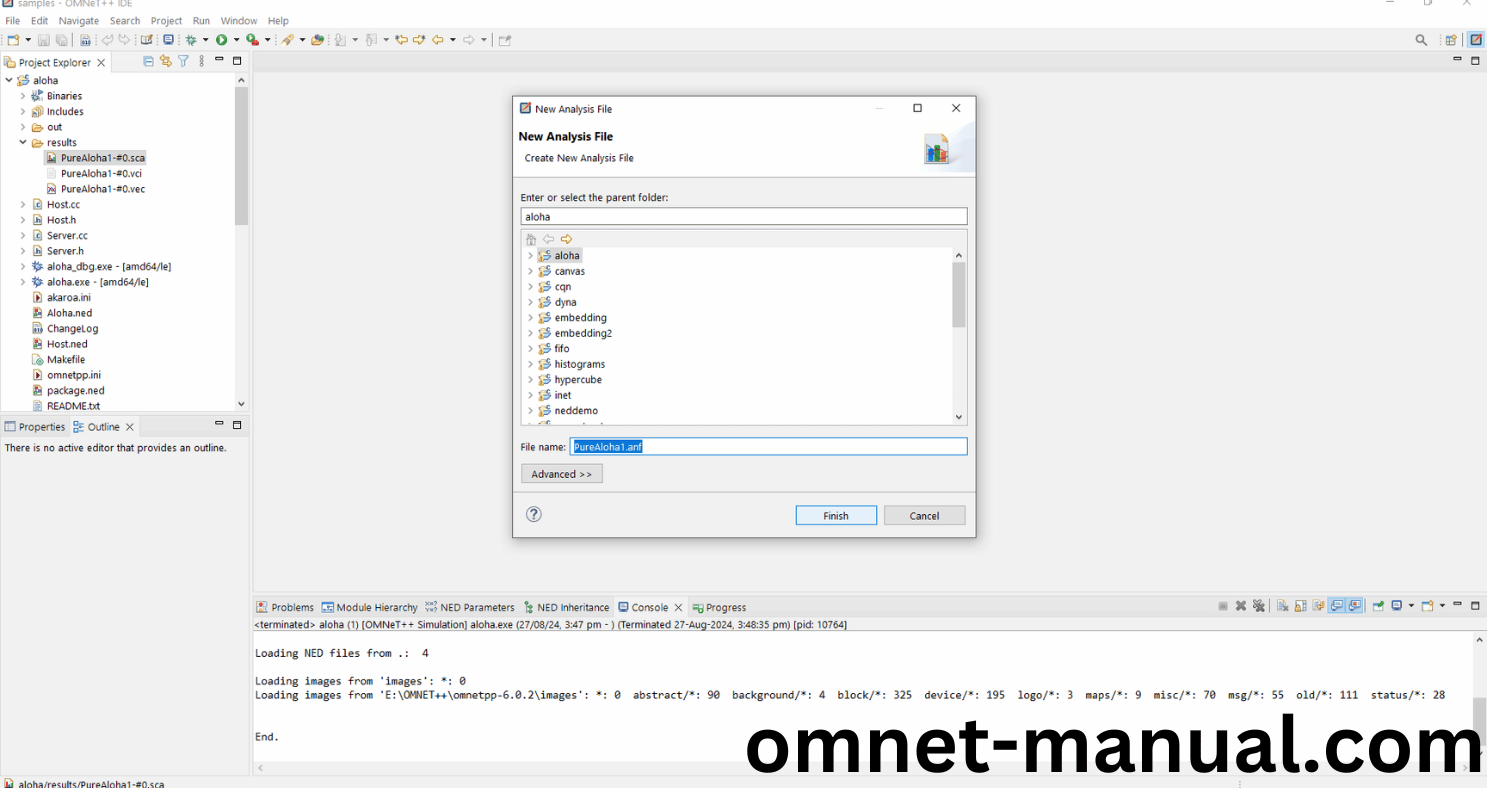Viewport: 1487px width, 788px height.
Task: Click the forward arrow in folder browser
Action: pyautogui.click(x=566, y=239)
